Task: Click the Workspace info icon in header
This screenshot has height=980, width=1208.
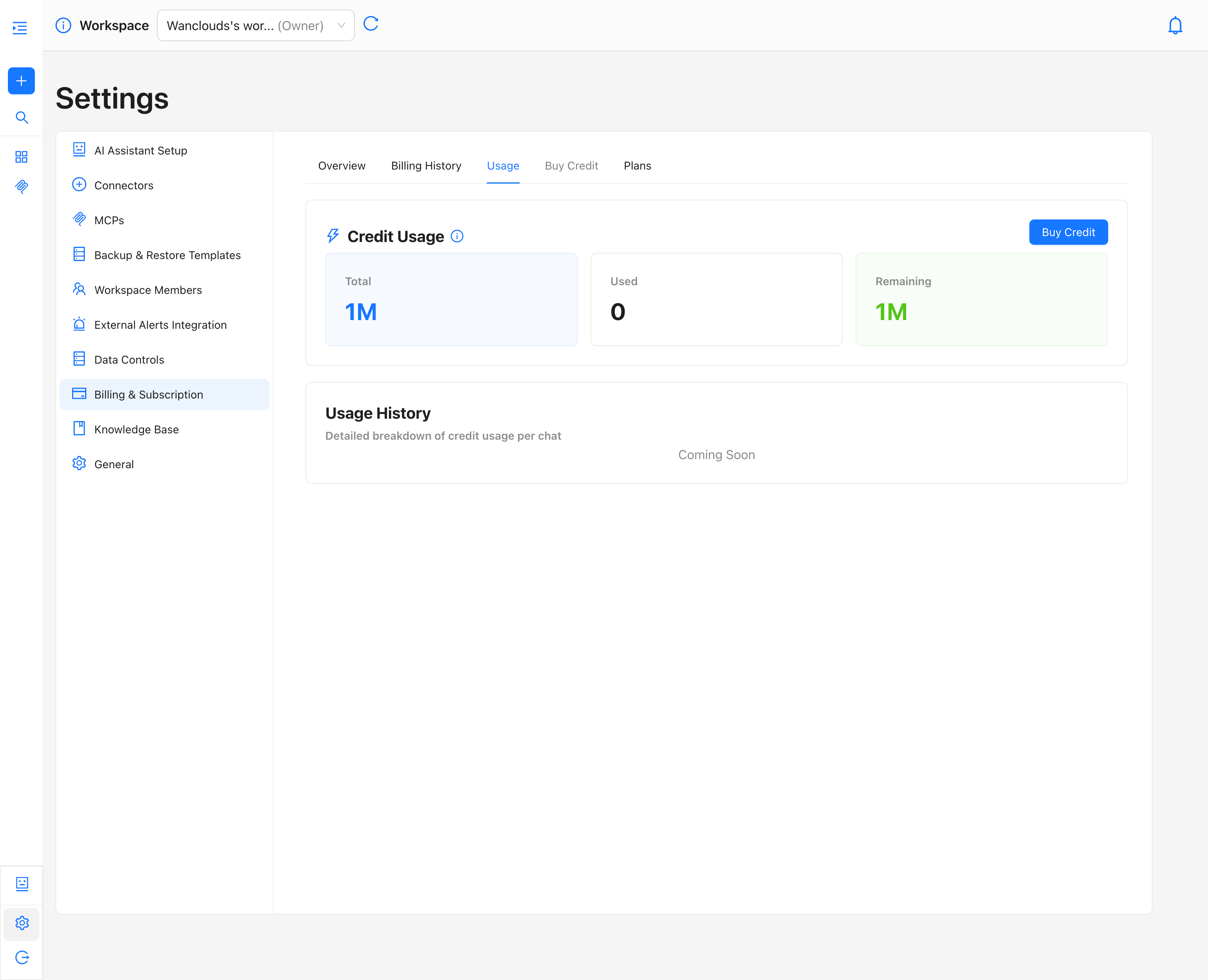Action: (x=63, y=25)
